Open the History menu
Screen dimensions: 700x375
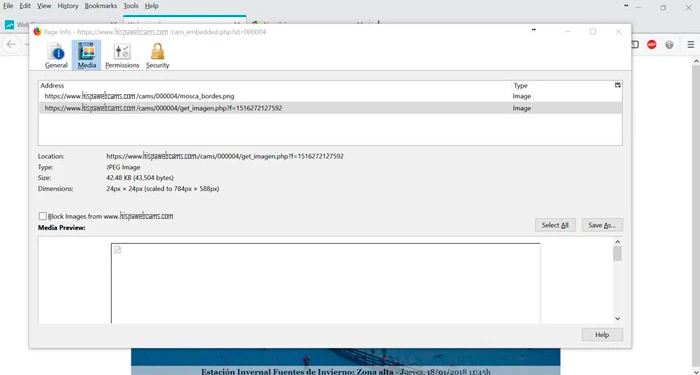[68, 6]
